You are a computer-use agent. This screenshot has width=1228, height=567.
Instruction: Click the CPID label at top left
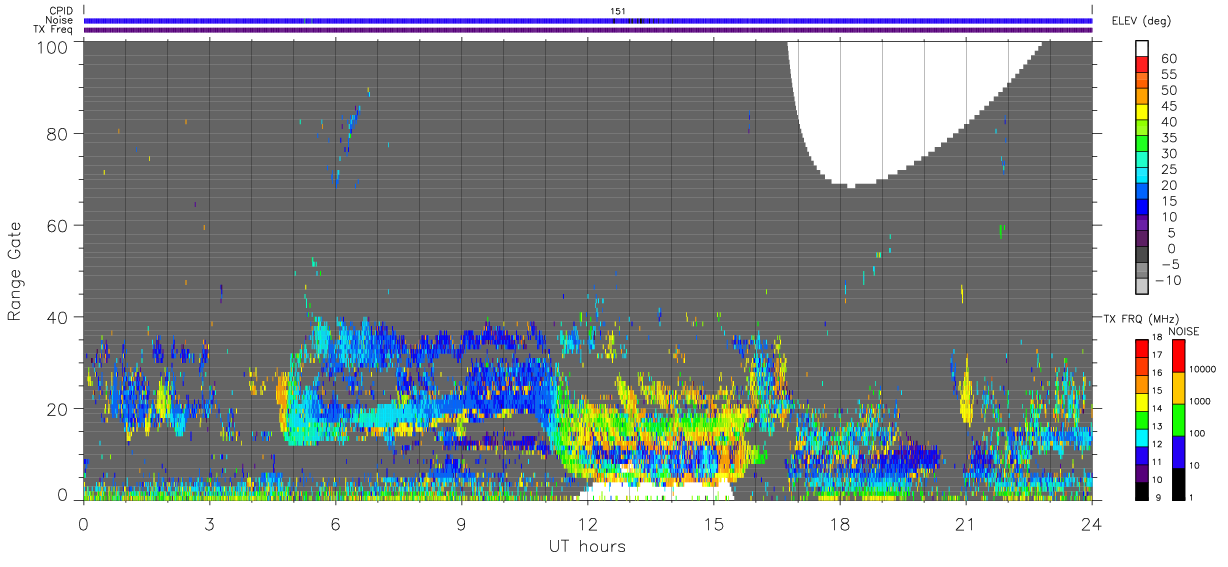pos(60,11)
